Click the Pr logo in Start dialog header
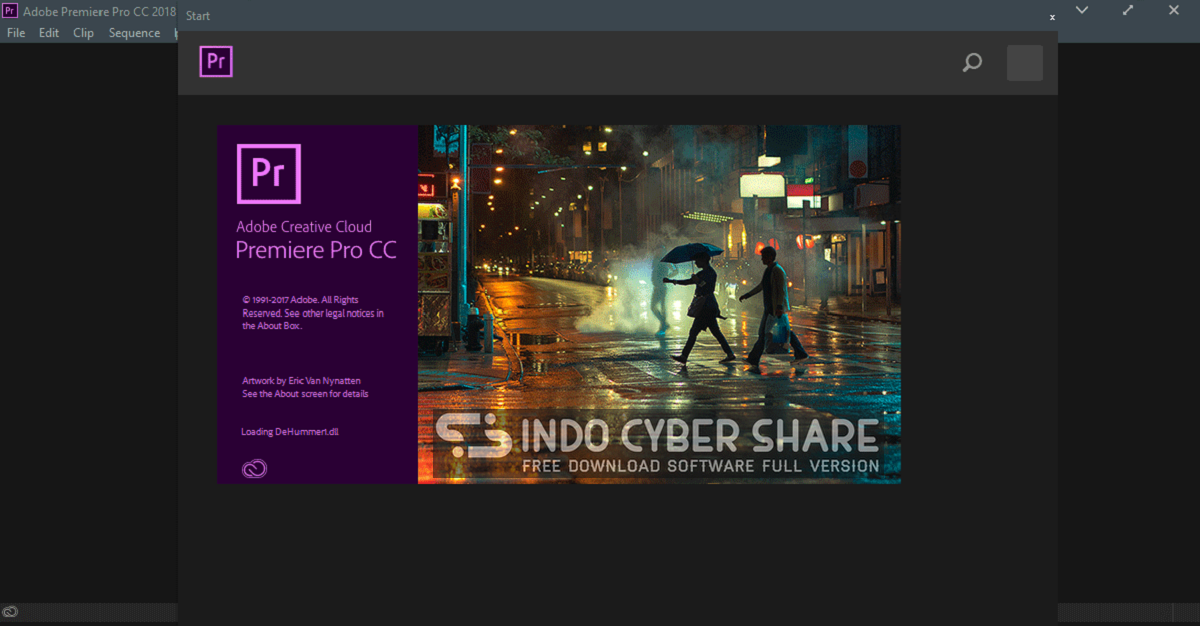1200x626 pixels. pos(216,62)
